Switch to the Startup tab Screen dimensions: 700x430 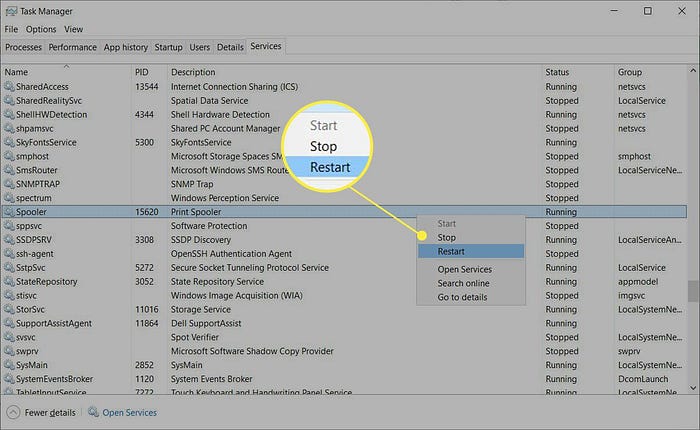[x=168, y=47]
